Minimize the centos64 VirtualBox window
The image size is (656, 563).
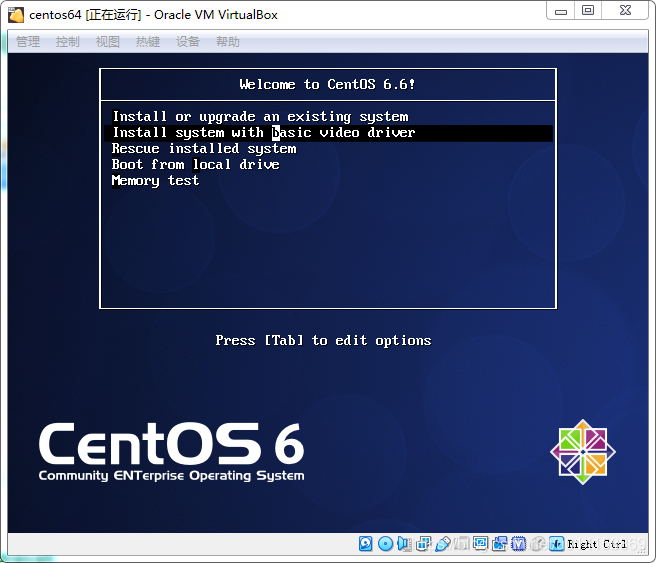[x=561, y=11]
